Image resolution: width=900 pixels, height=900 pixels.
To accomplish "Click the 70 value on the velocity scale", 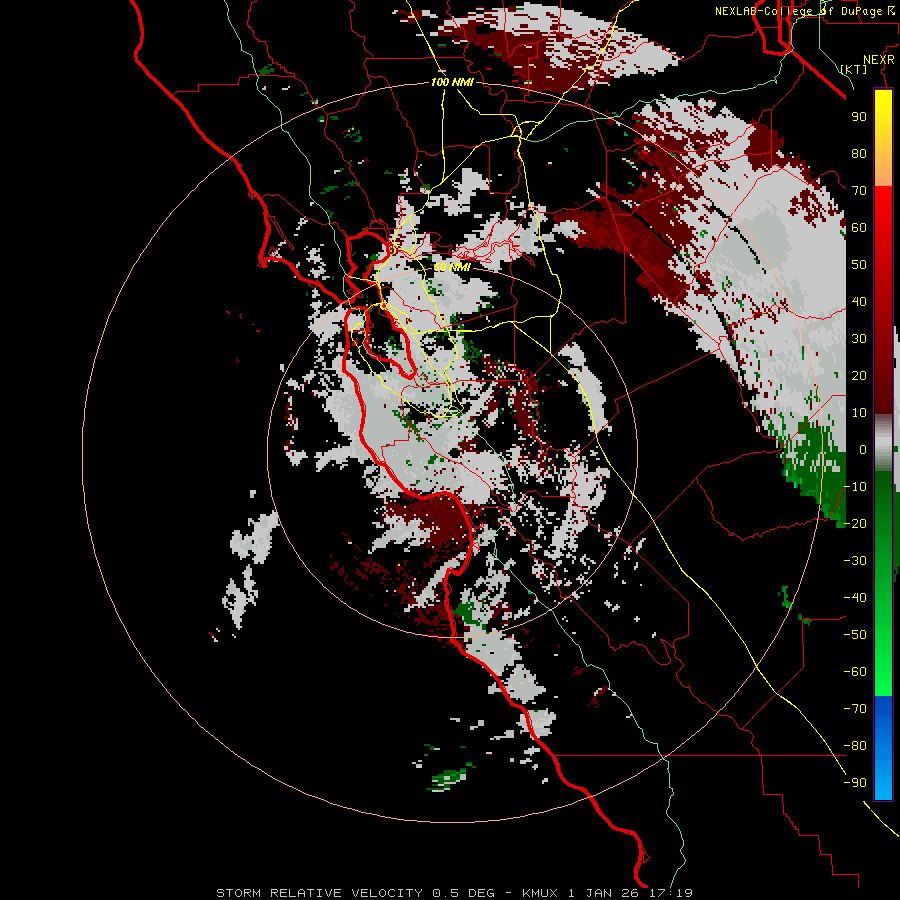I will [859, 191].
